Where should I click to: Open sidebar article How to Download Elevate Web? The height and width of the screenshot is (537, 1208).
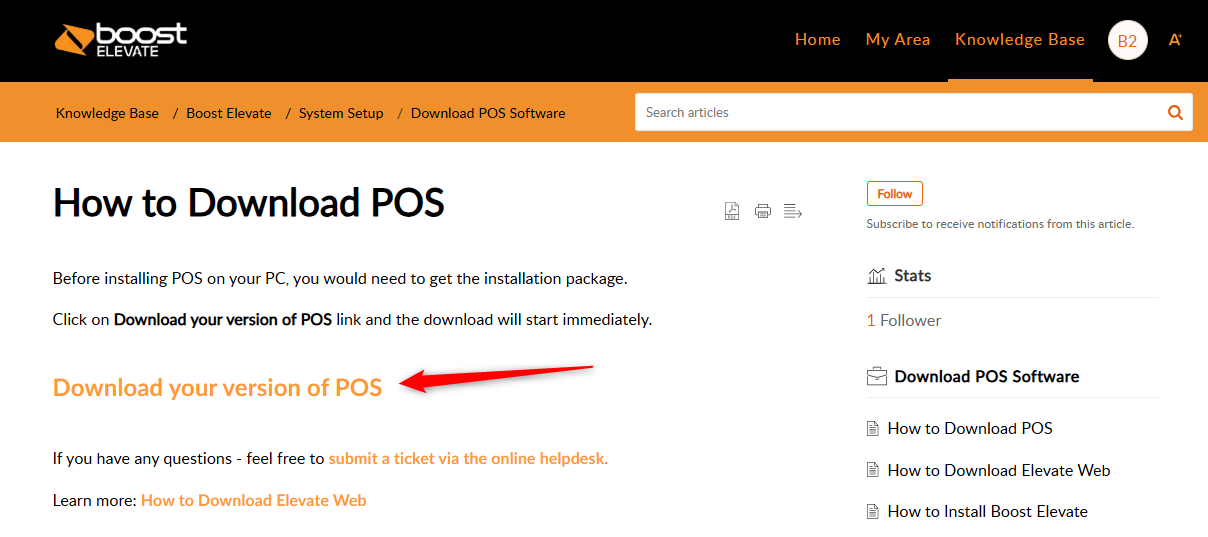coord(999,470)
